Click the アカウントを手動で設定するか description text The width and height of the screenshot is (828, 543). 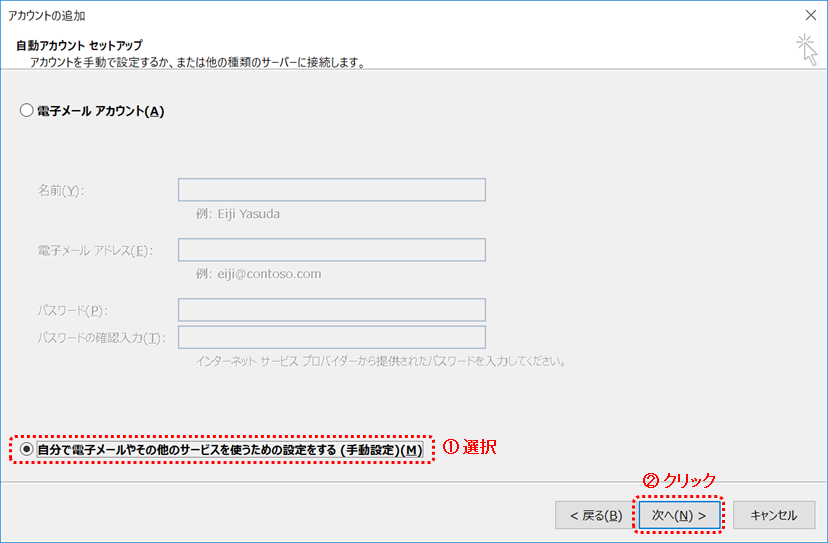pyautogui.click(x=197, y=62)
